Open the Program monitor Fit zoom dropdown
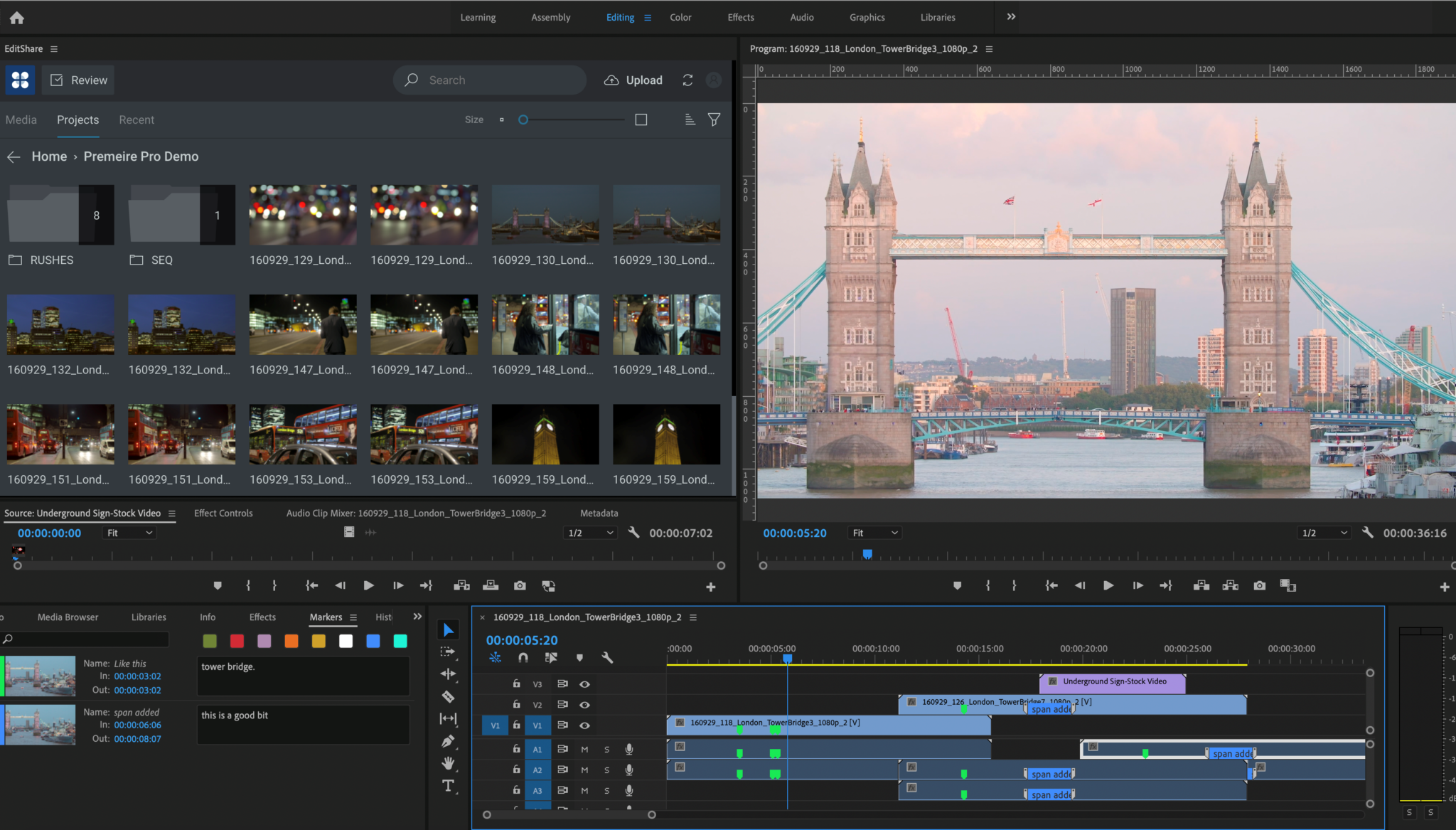 click(x=874, y=533)
